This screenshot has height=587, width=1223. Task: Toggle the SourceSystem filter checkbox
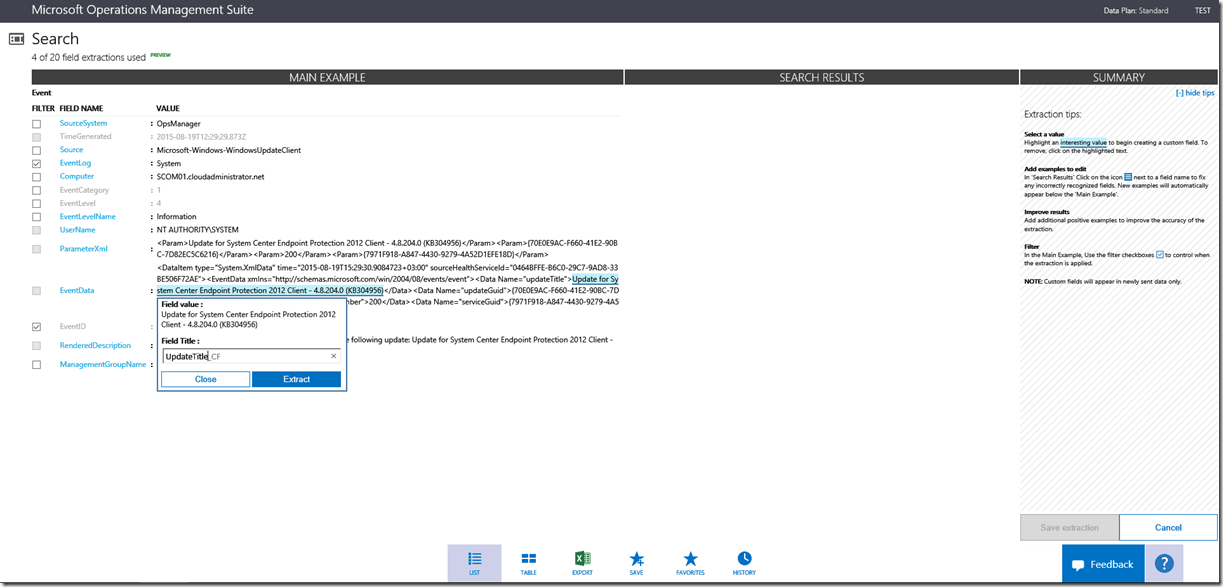tap(37, 124)
